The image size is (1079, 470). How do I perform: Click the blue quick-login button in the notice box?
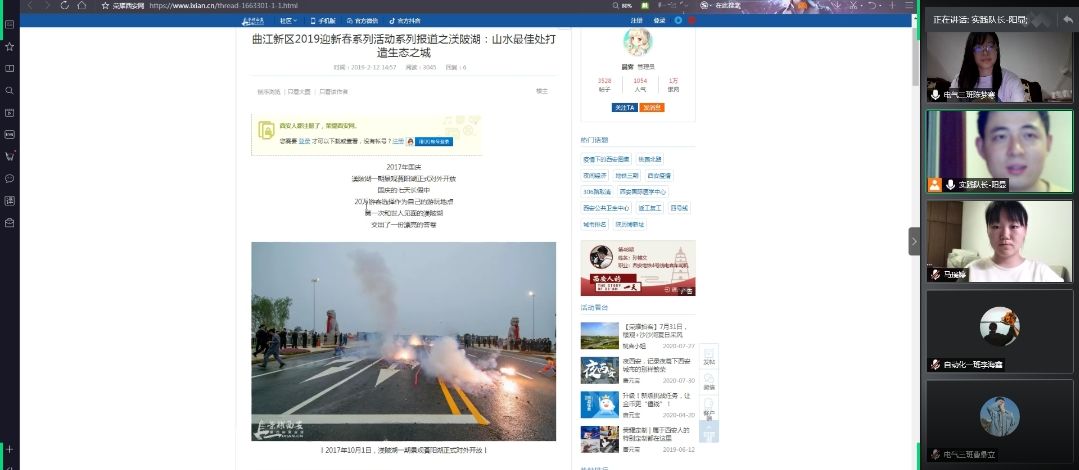click(434, 141)
